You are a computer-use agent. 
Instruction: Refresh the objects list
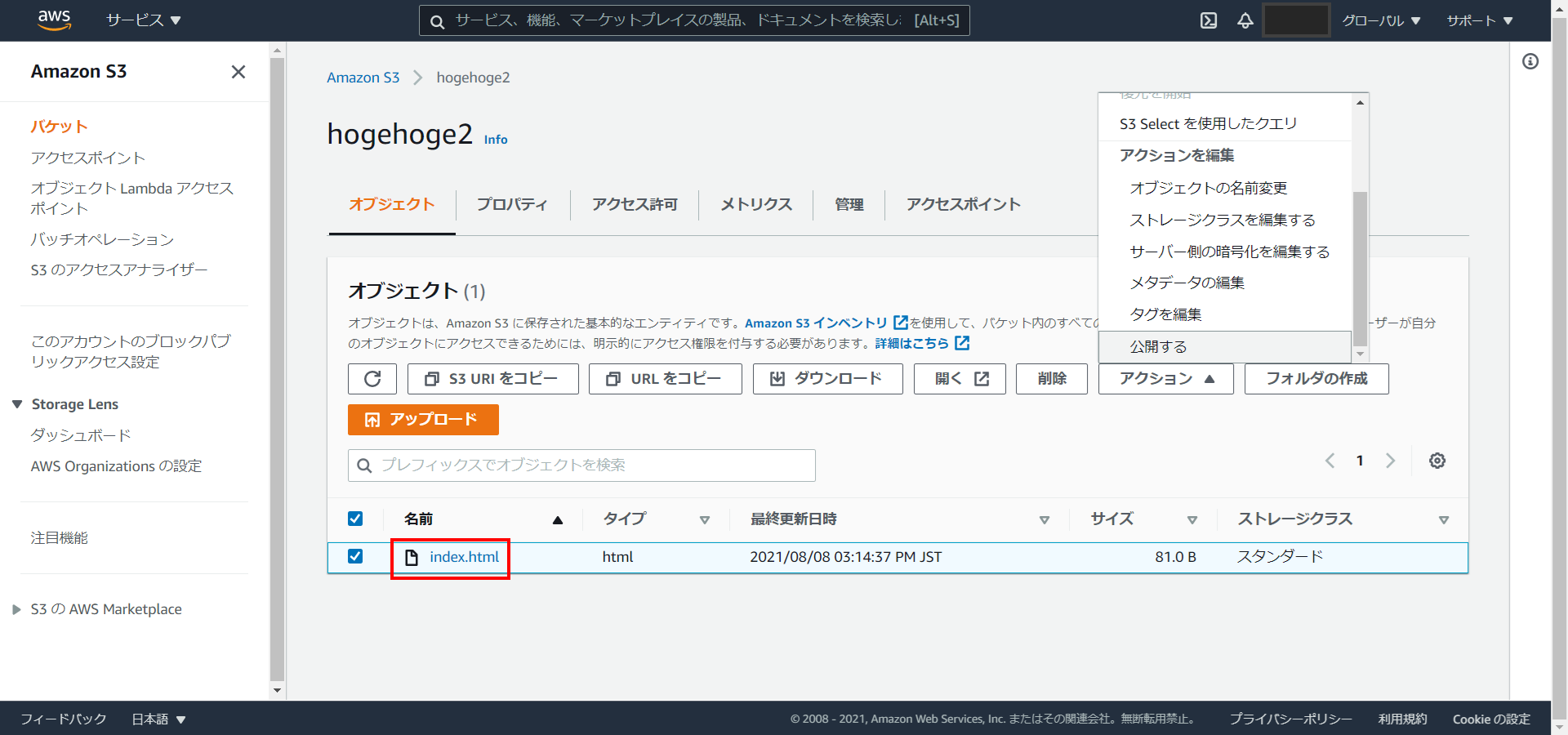click(372, 379)
